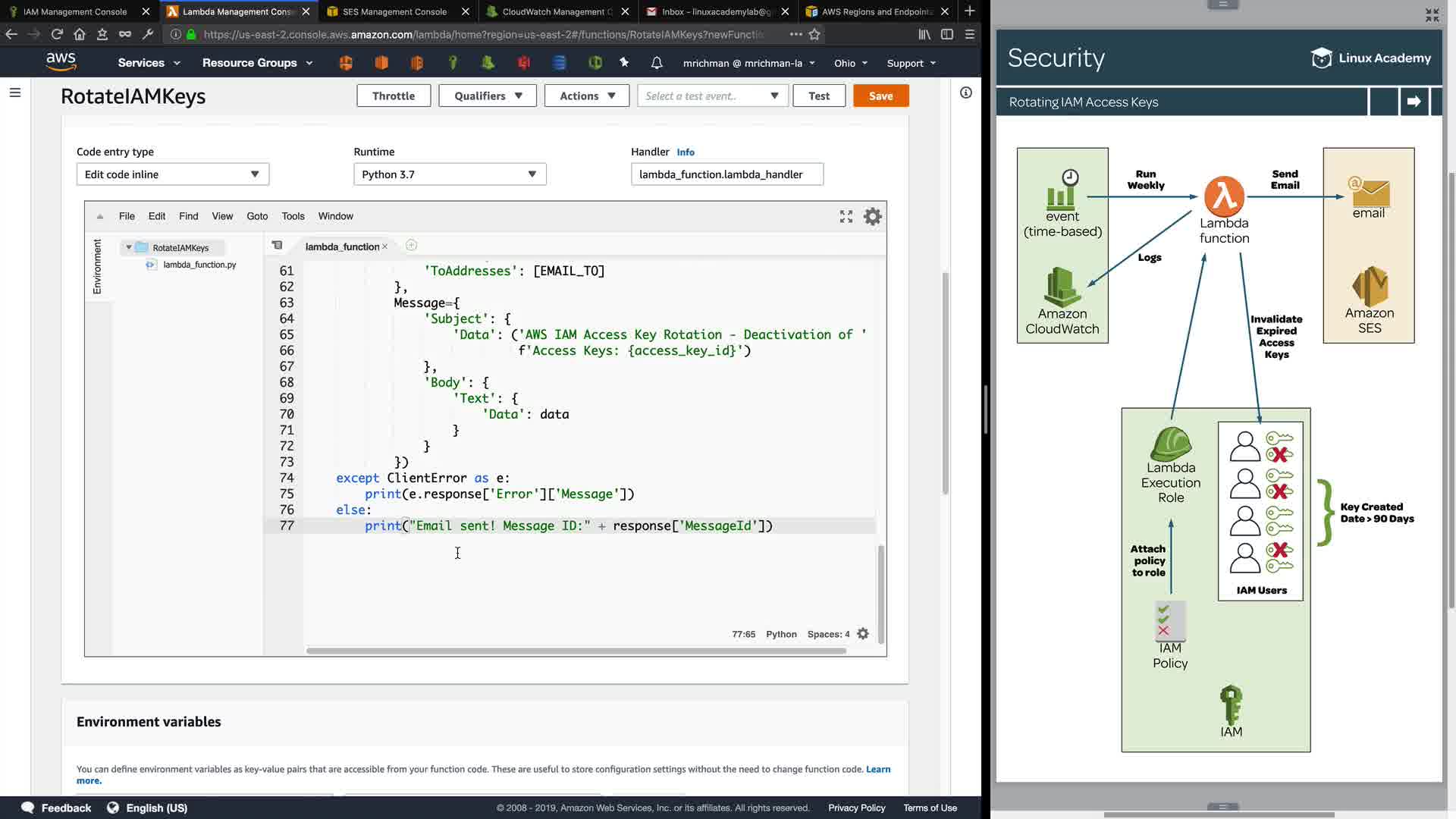Image resolution: width=1456 pixels, height=819 pixels.
Task: Click the Handler Info link
Action: click(x=686, y=152)
